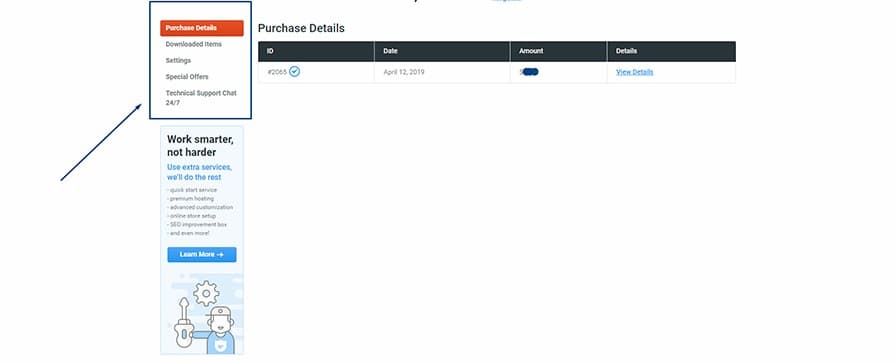This screenshot has width=895, height=363.
Task: Click the 'Work smarter, not harder' banner headline
Action: pos(200,146)
